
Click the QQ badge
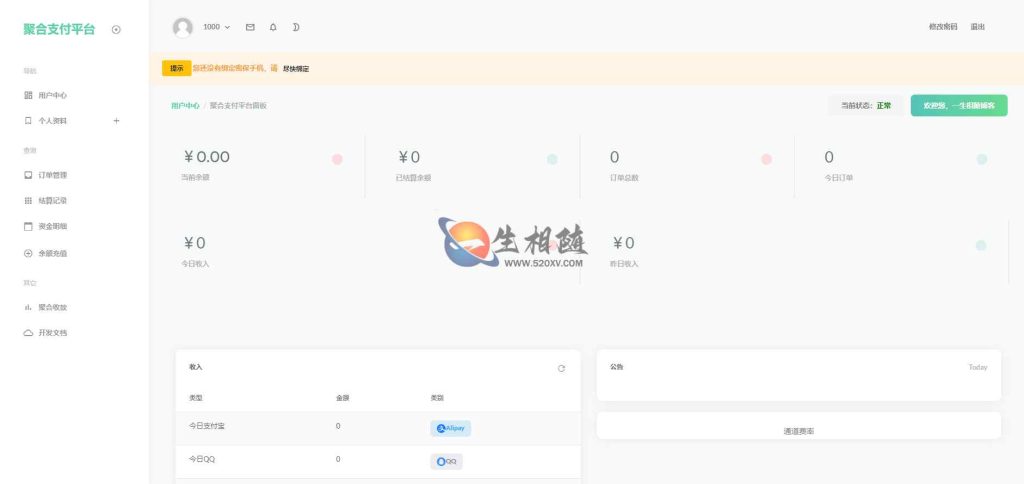click(x=447, y=462)
